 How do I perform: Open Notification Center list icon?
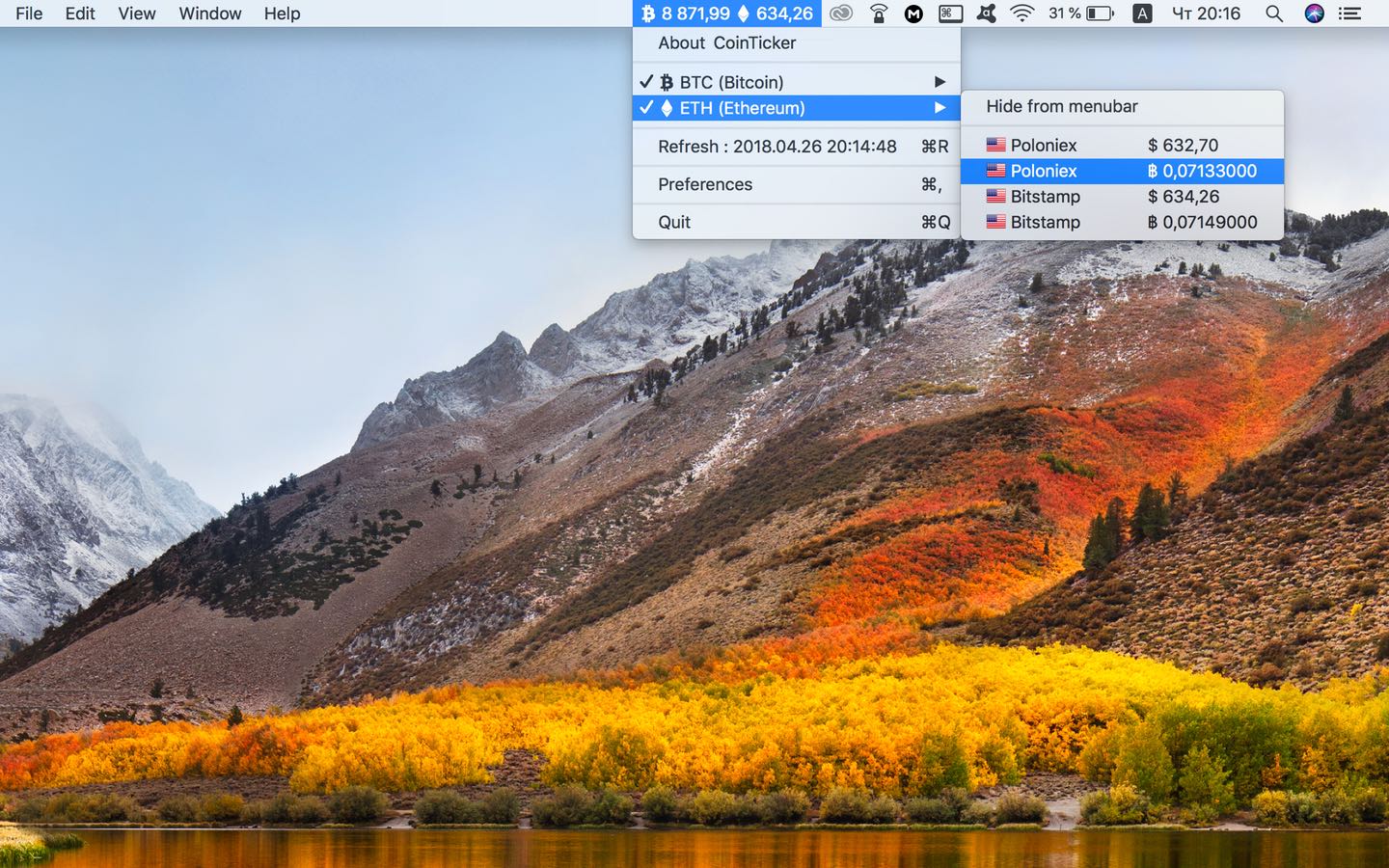coord(1349,14)
